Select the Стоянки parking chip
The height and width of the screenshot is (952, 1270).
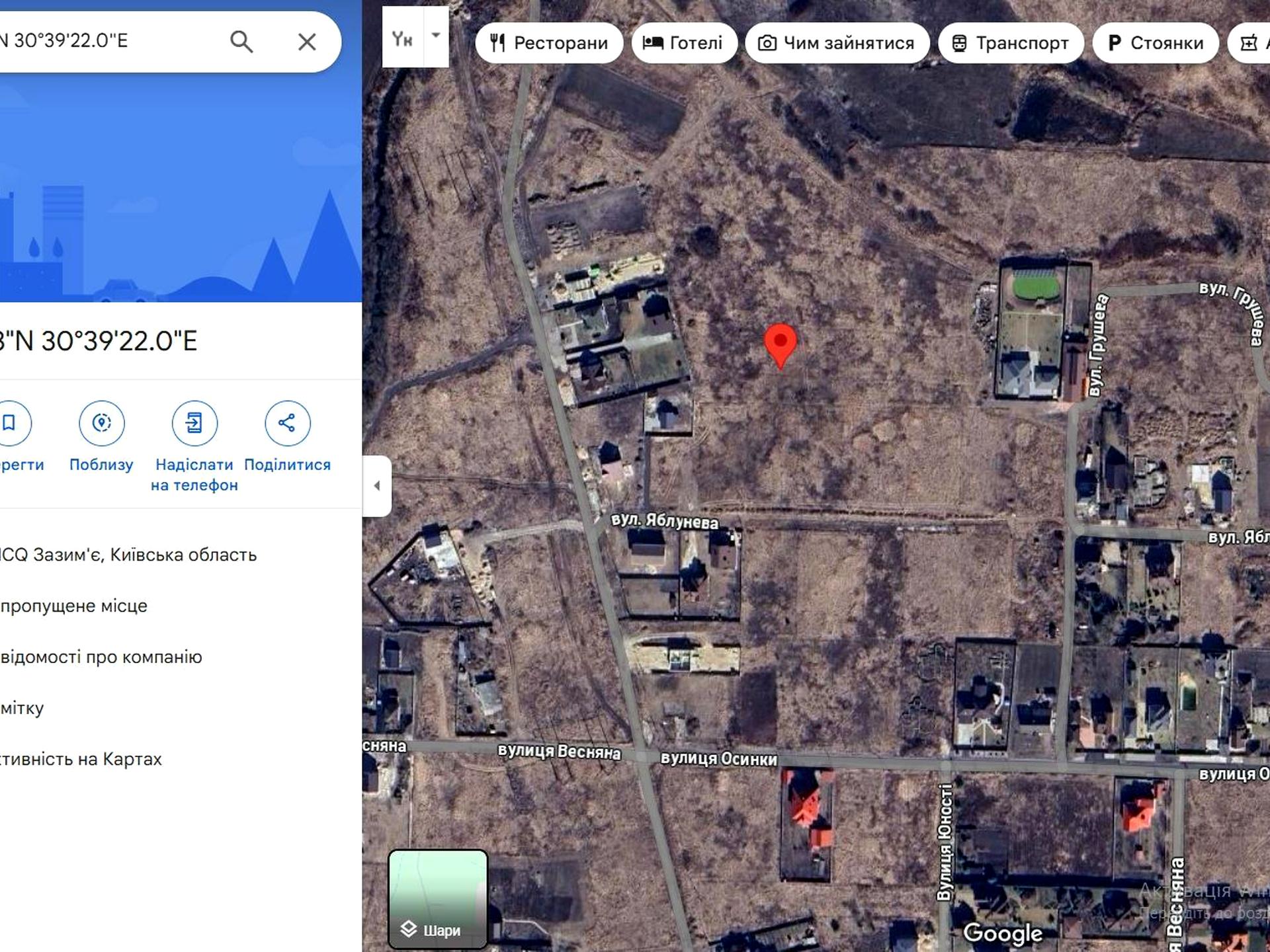coord(1156,43)
